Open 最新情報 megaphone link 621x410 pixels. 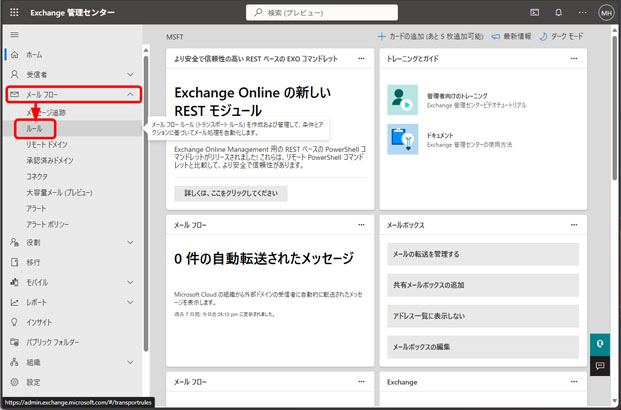(511, 36)
